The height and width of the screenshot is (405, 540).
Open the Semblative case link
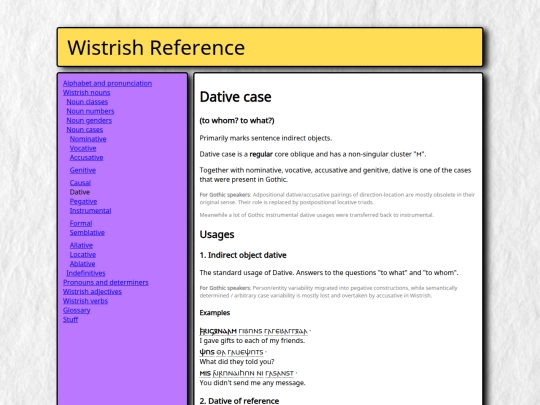pos(87,233)
